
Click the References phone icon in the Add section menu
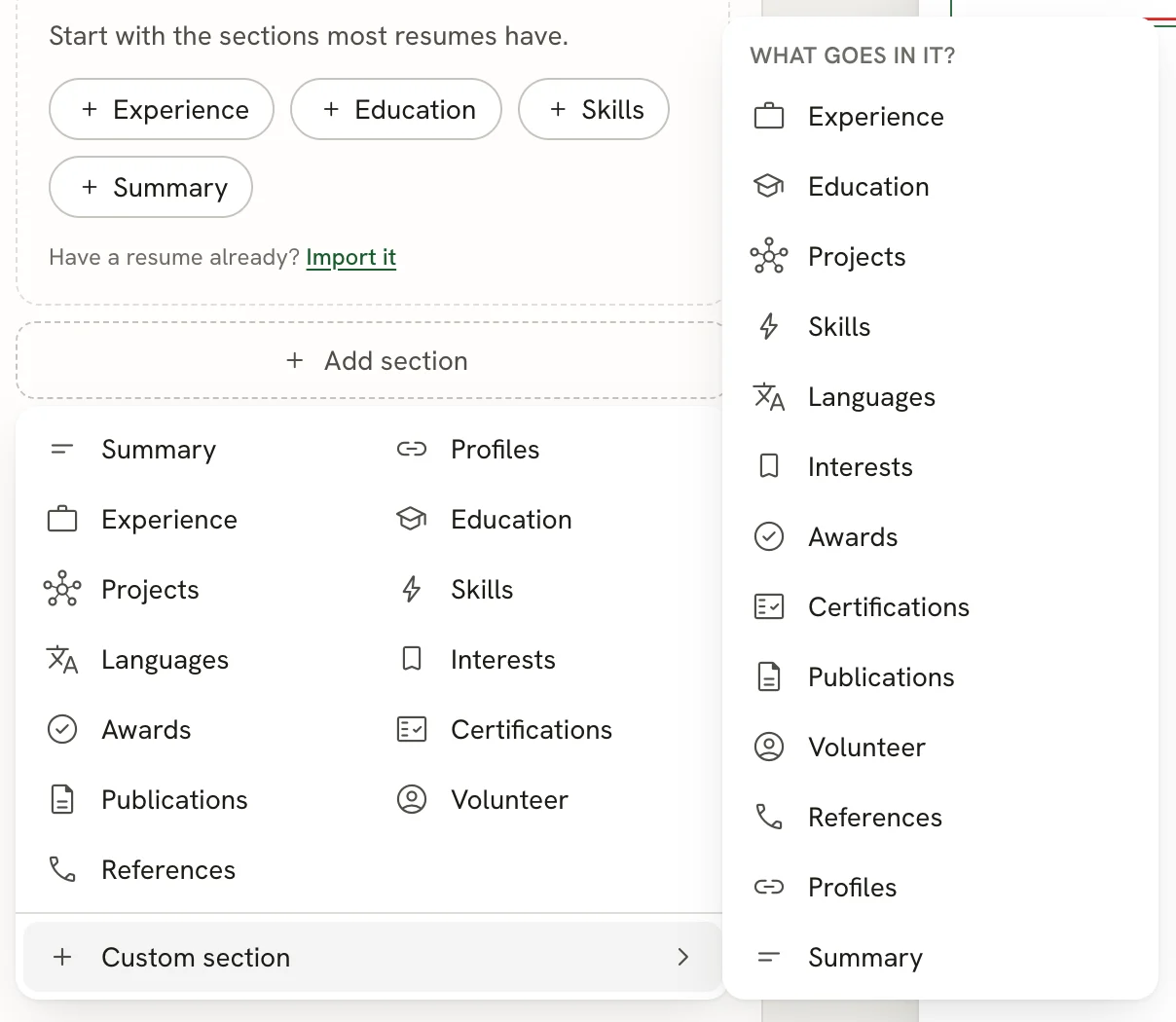click(62, 870)
